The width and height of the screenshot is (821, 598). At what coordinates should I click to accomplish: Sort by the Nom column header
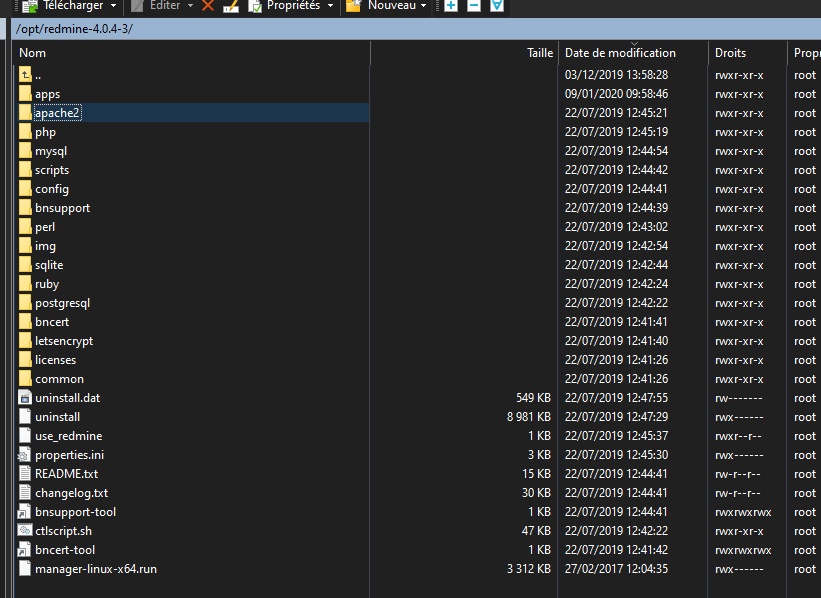tap(191, 53)
